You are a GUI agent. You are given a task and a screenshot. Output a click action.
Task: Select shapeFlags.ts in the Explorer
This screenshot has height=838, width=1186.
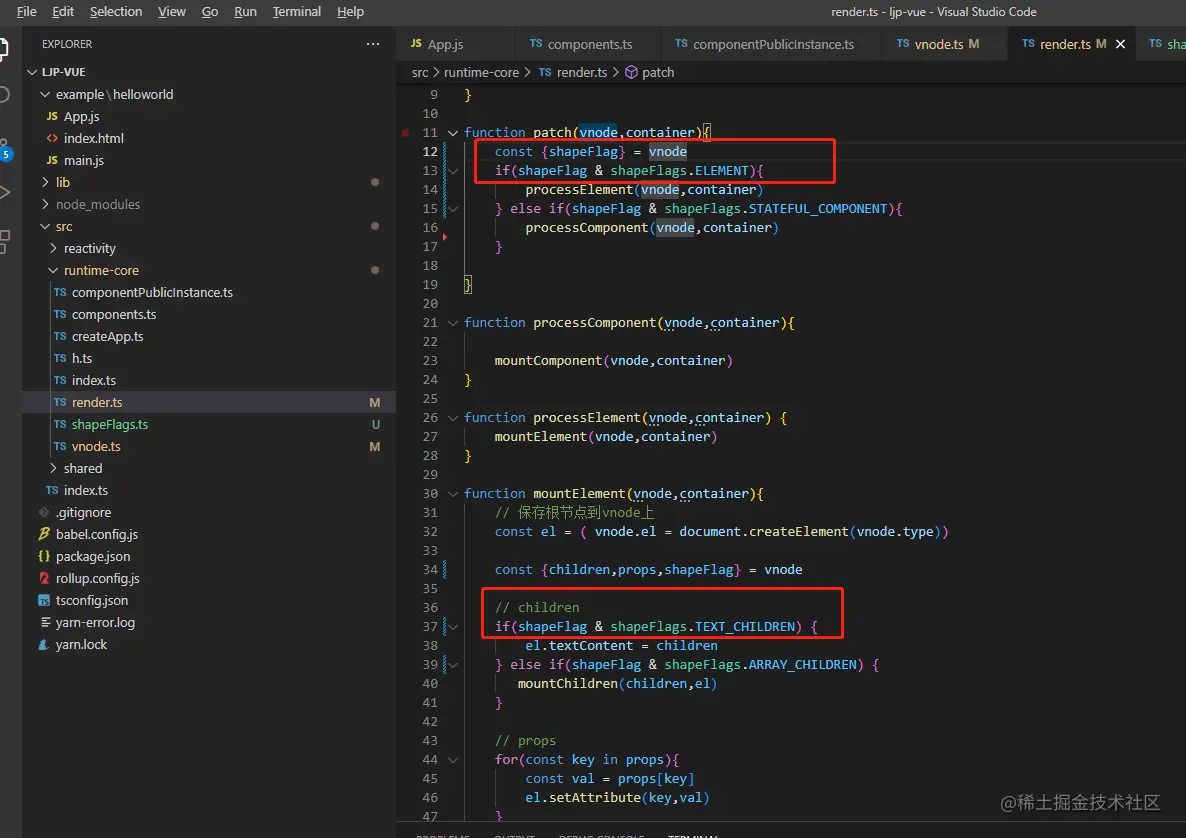click(109, 424)
